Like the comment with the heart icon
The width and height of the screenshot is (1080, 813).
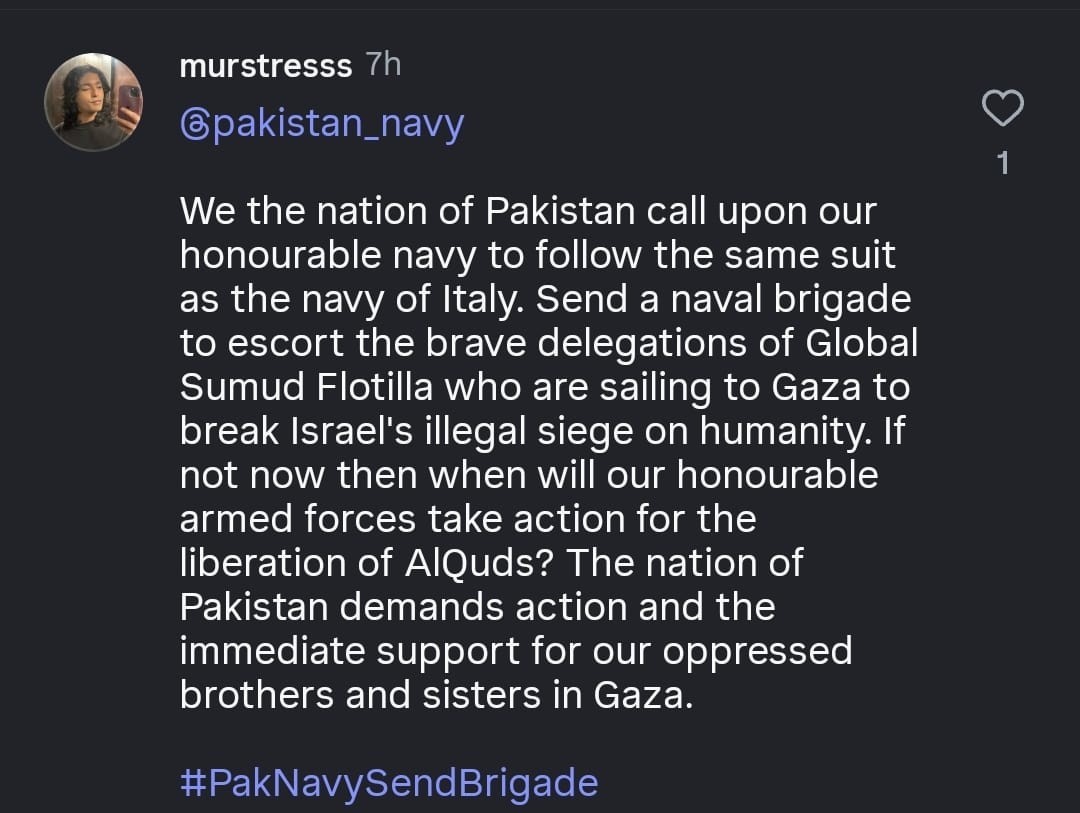point(1004,108)
